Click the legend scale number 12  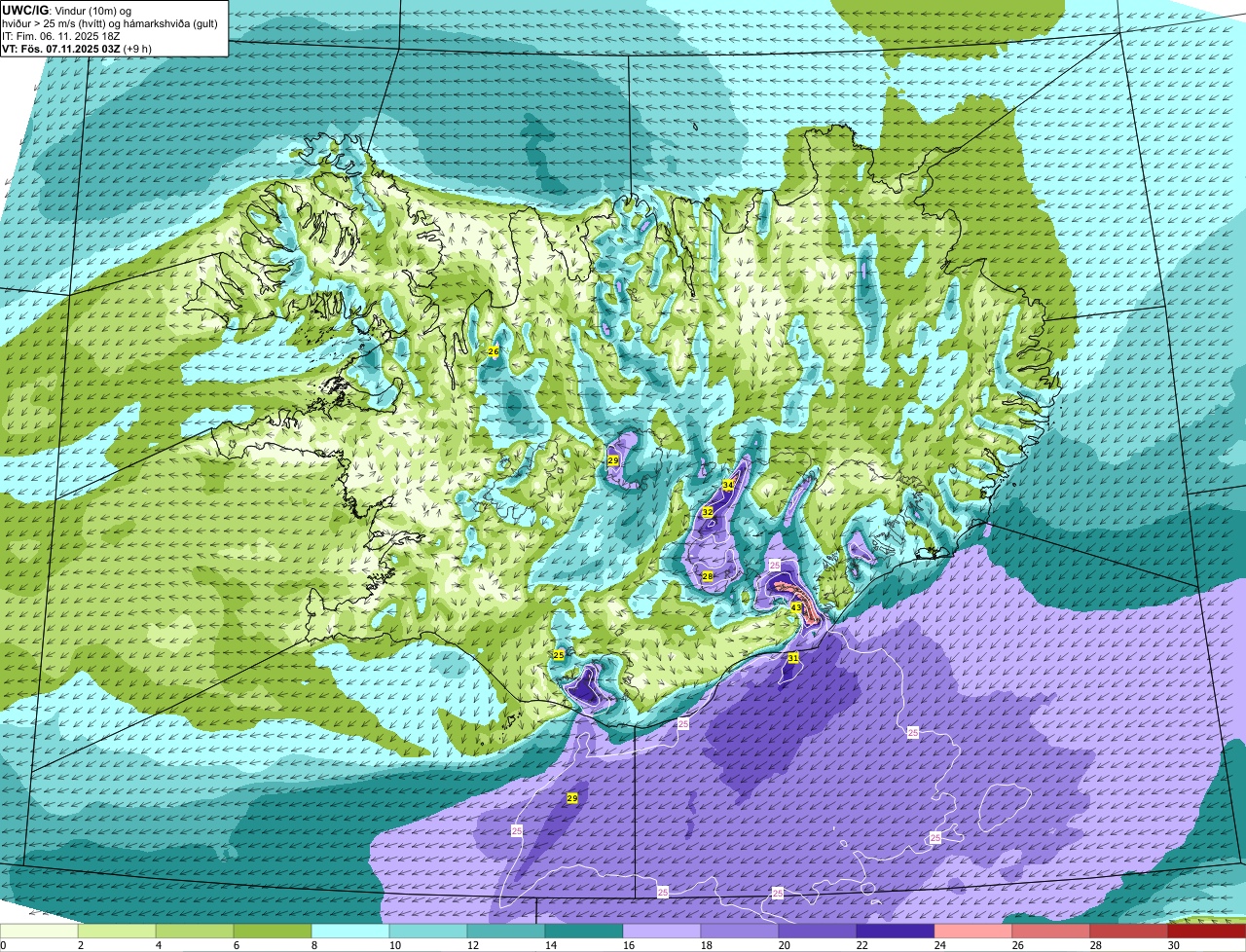tap(472, 945)
